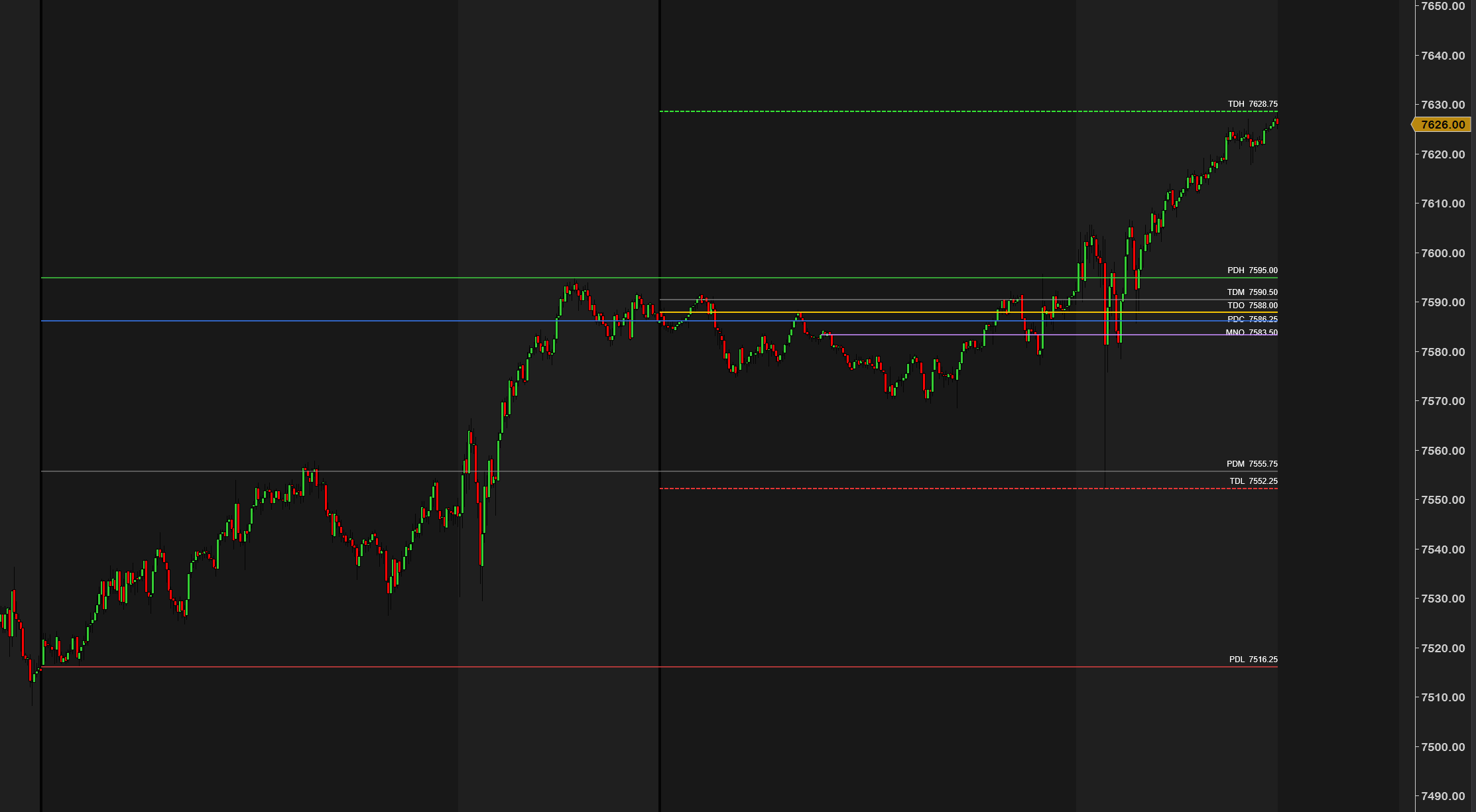Click the 7490.00 price axis label
The image size is (1476, 812).
pos(1443,796)
